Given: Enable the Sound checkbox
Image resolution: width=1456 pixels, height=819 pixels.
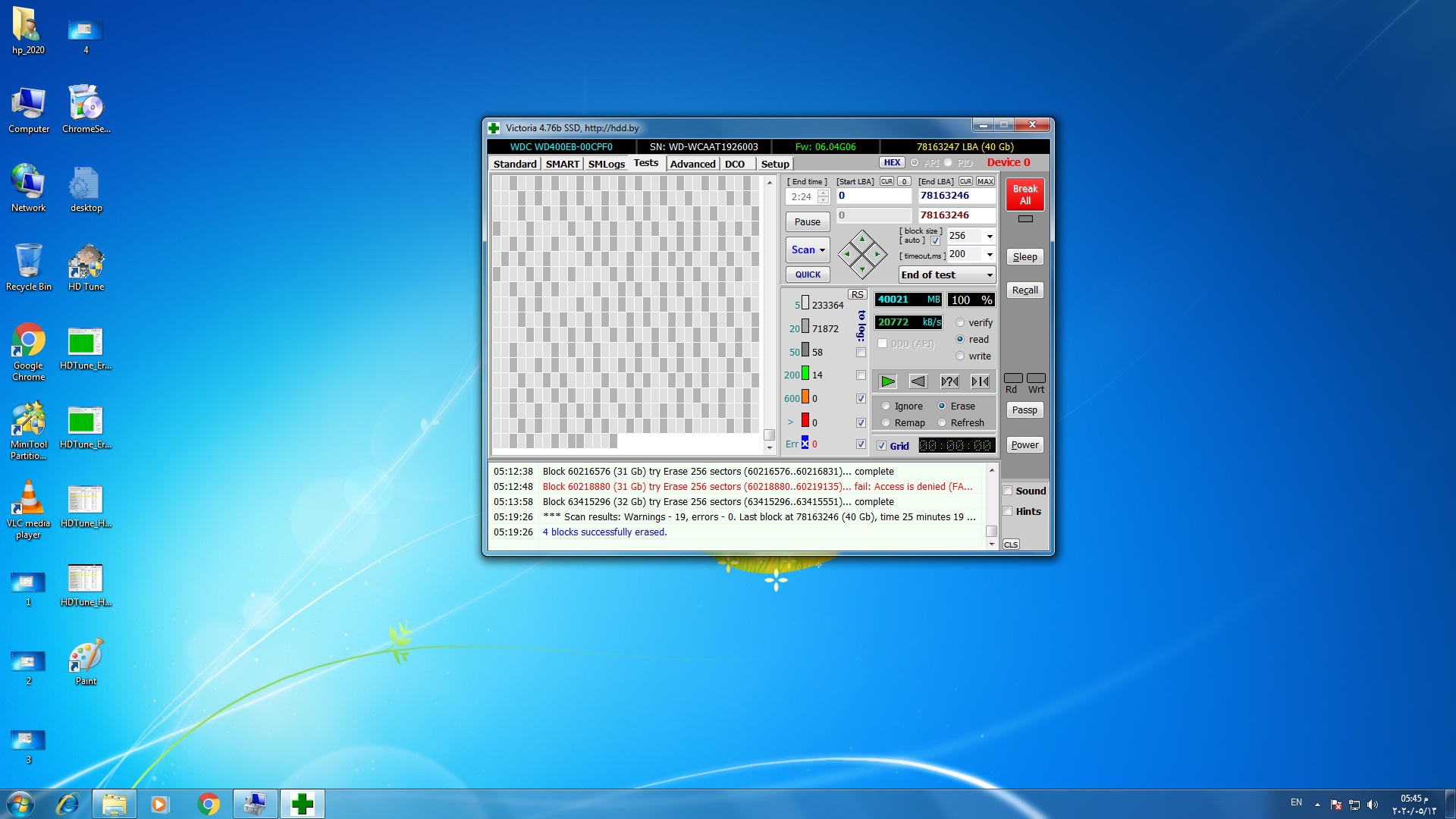Looking at the screenshot, I should click(x=1008, y=491).
